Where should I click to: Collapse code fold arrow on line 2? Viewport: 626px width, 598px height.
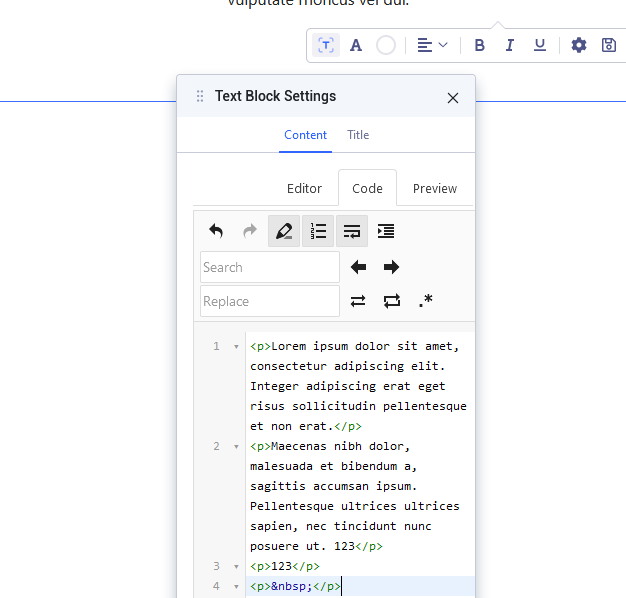(236, 447)
